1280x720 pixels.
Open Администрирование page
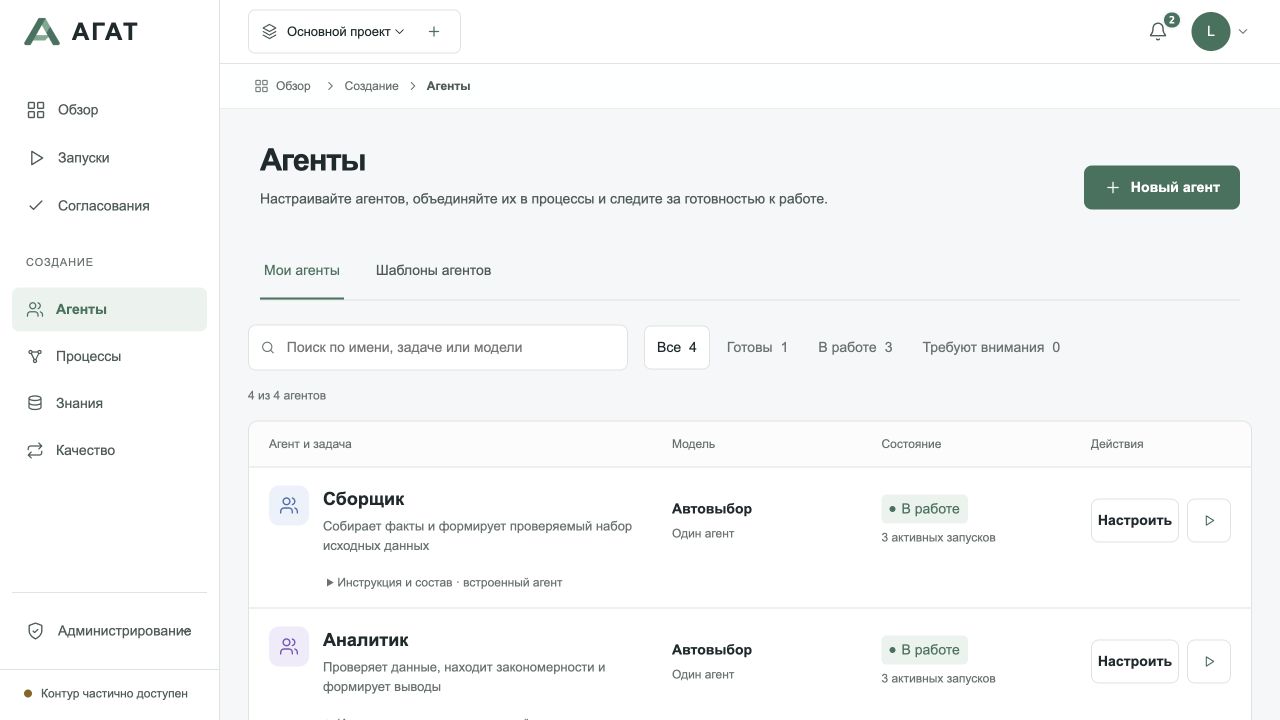109,631
